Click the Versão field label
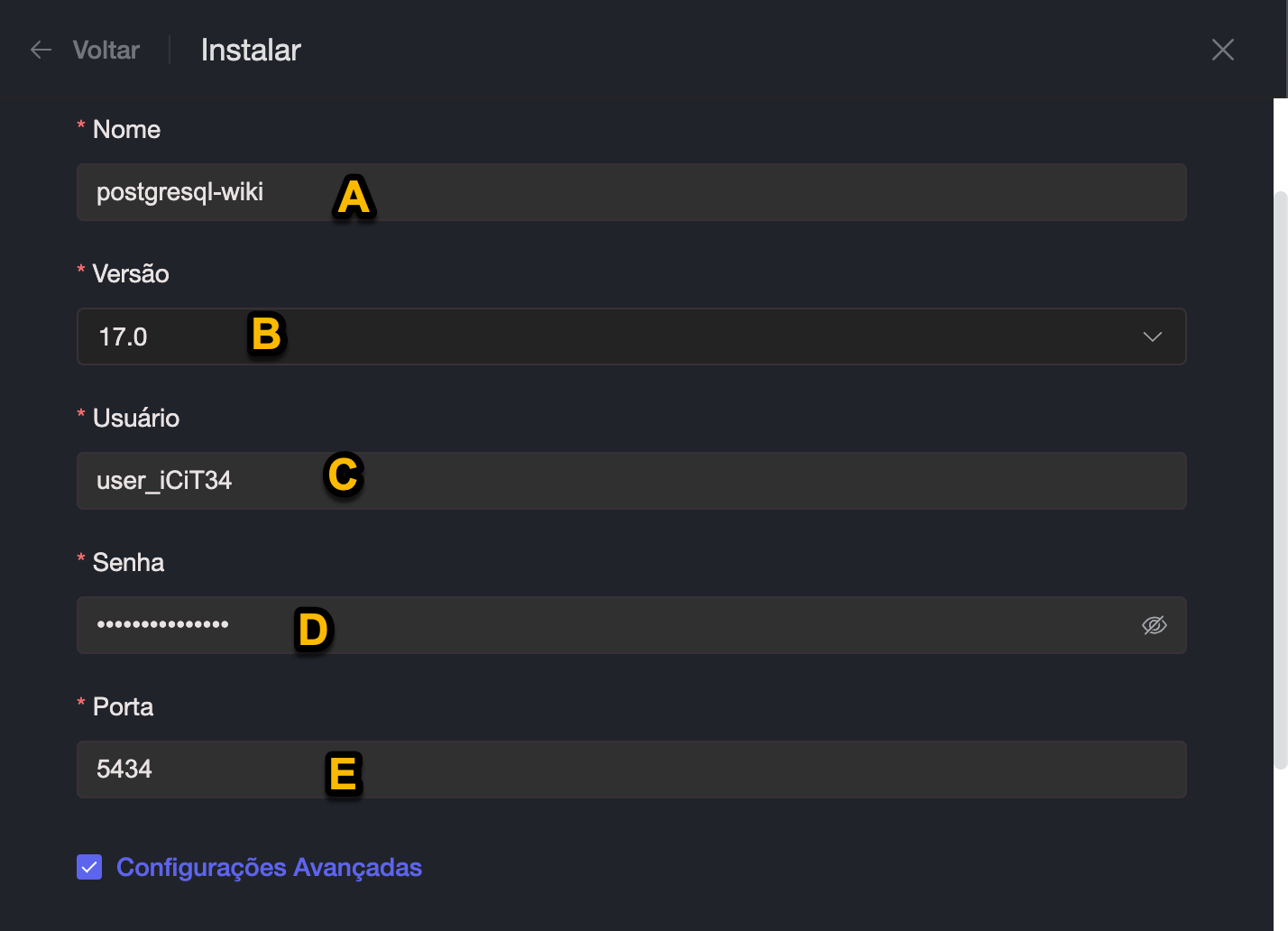This screenshot has width=1288, height=931. (x=131, y=274)
